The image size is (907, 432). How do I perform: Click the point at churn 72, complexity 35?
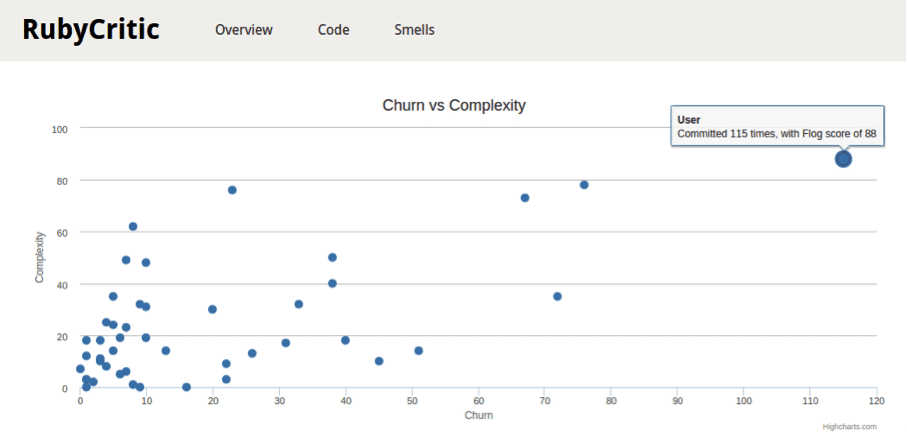point(558,296)
